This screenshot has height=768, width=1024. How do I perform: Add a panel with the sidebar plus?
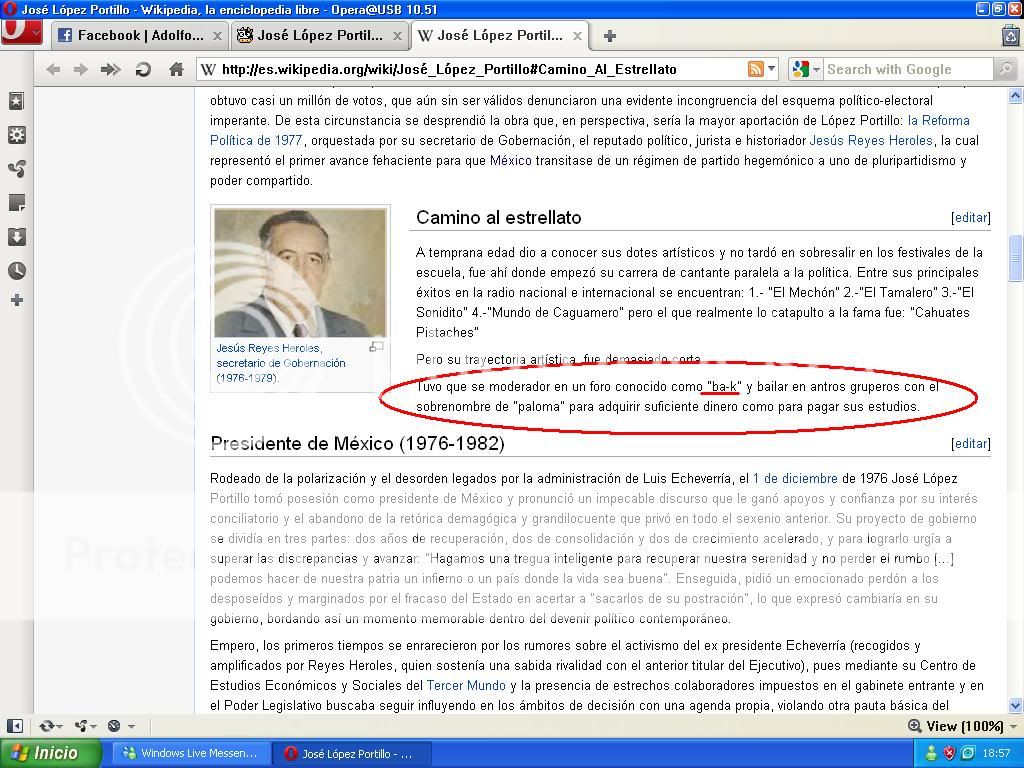pyautogui.click(x=16, y=300)
